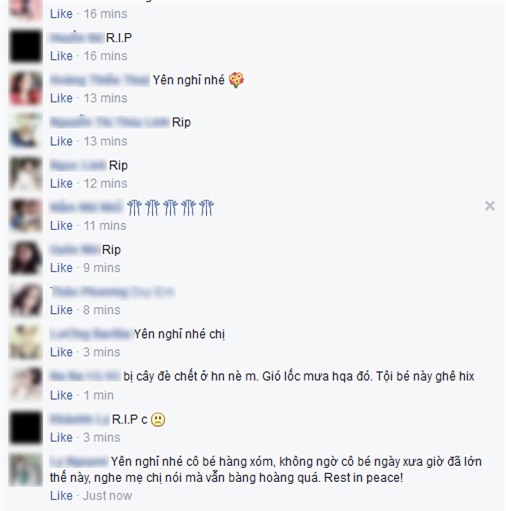Click the bouquet emoji in 'Yên nghỉ nhé' comment
Viewport: 506px width, 511px height.
[236, 80]
